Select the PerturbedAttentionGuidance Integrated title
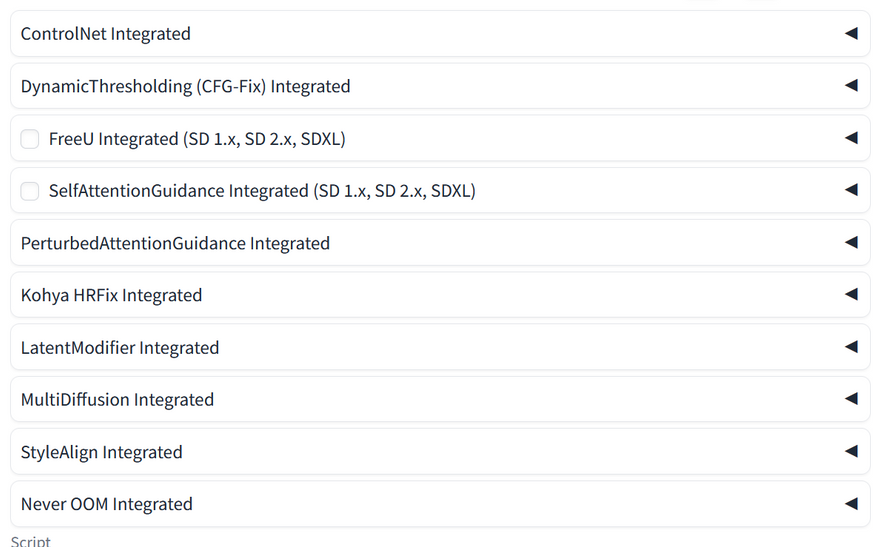Image resolution: width=877 pixels, height=547 pixels. coord(175,243)
